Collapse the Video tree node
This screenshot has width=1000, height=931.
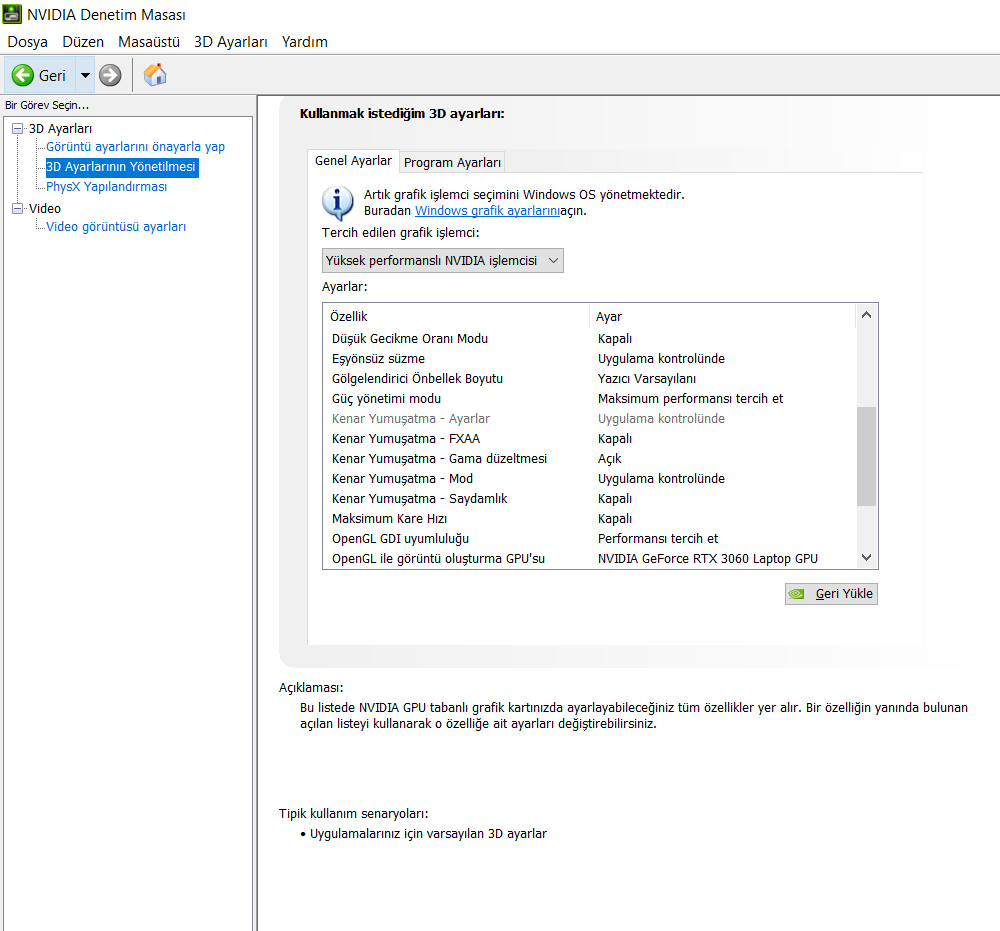coord(18,208)
